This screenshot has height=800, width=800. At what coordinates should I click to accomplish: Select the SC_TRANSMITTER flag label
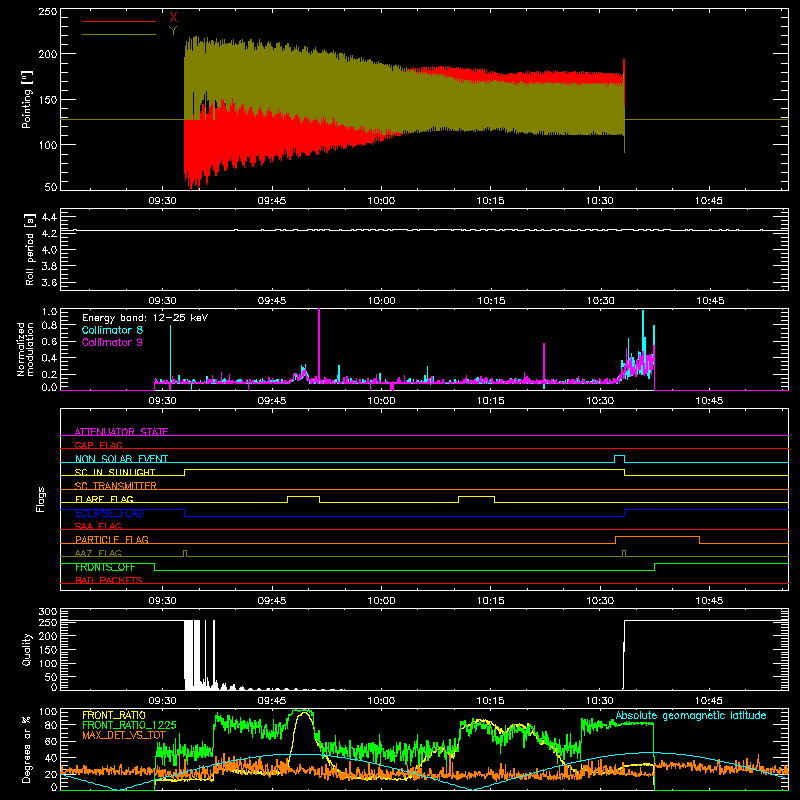(x=116, y=485)
